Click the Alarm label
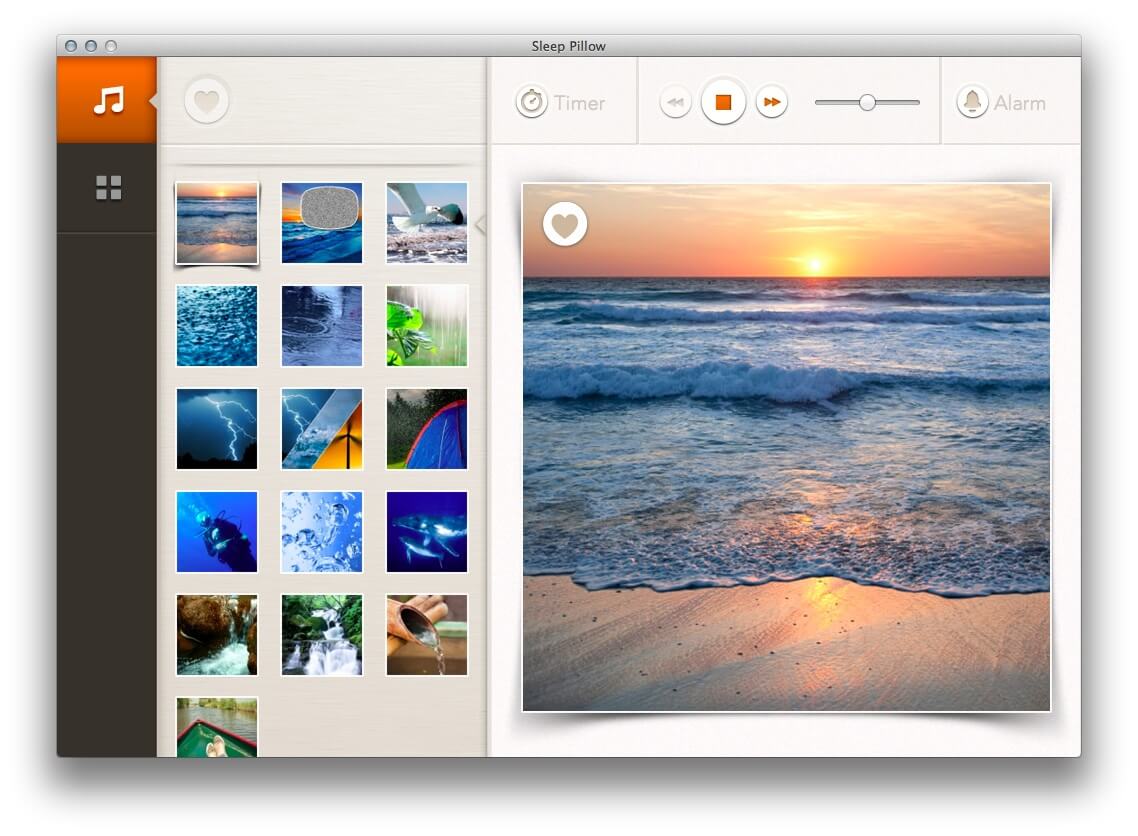Image resolution: width=1138 pixels, height=836 pixels. coord(1020,103)
